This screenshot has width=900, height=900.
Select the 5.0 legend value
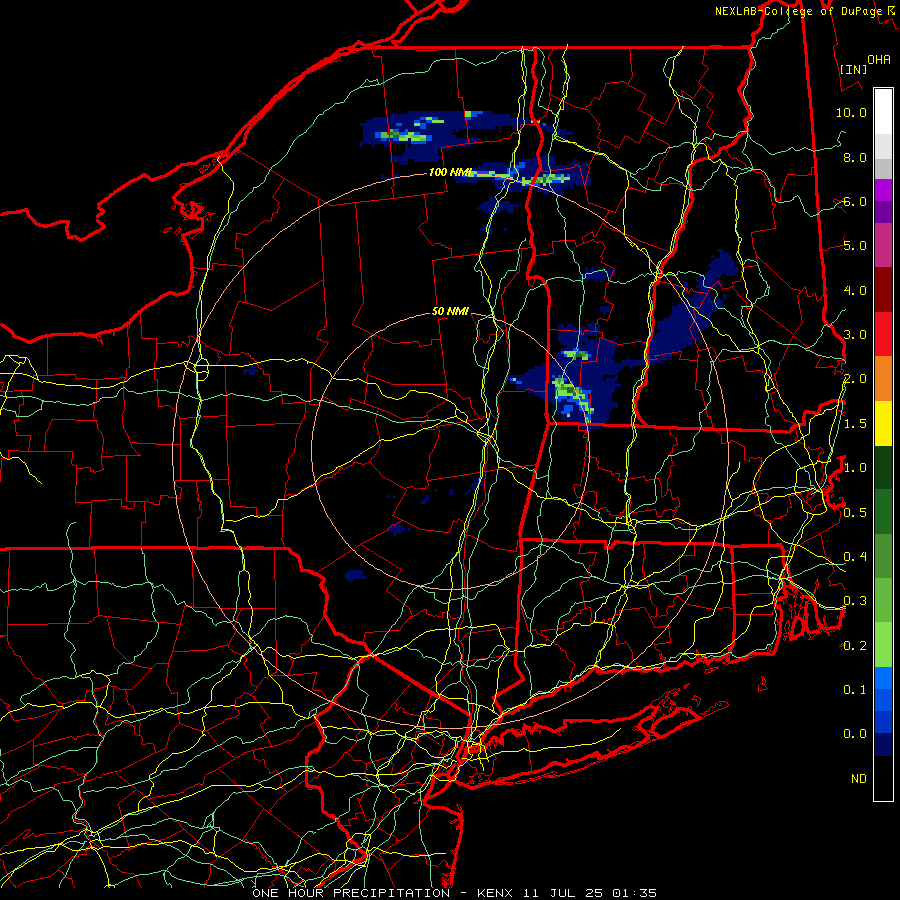coord(855,246)
